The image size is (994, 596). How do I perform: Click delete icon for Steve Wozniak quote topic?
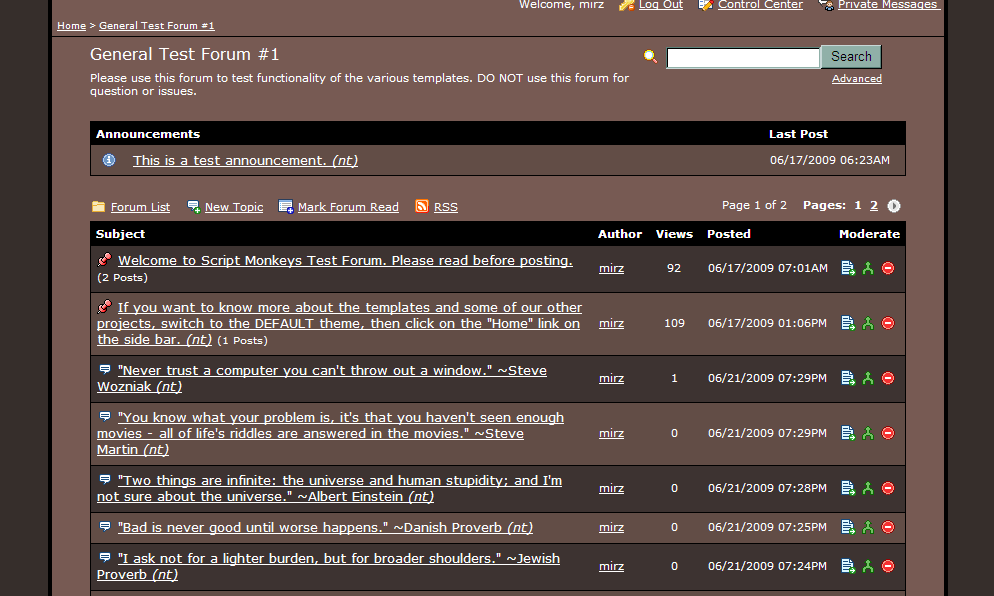[888, 379]
